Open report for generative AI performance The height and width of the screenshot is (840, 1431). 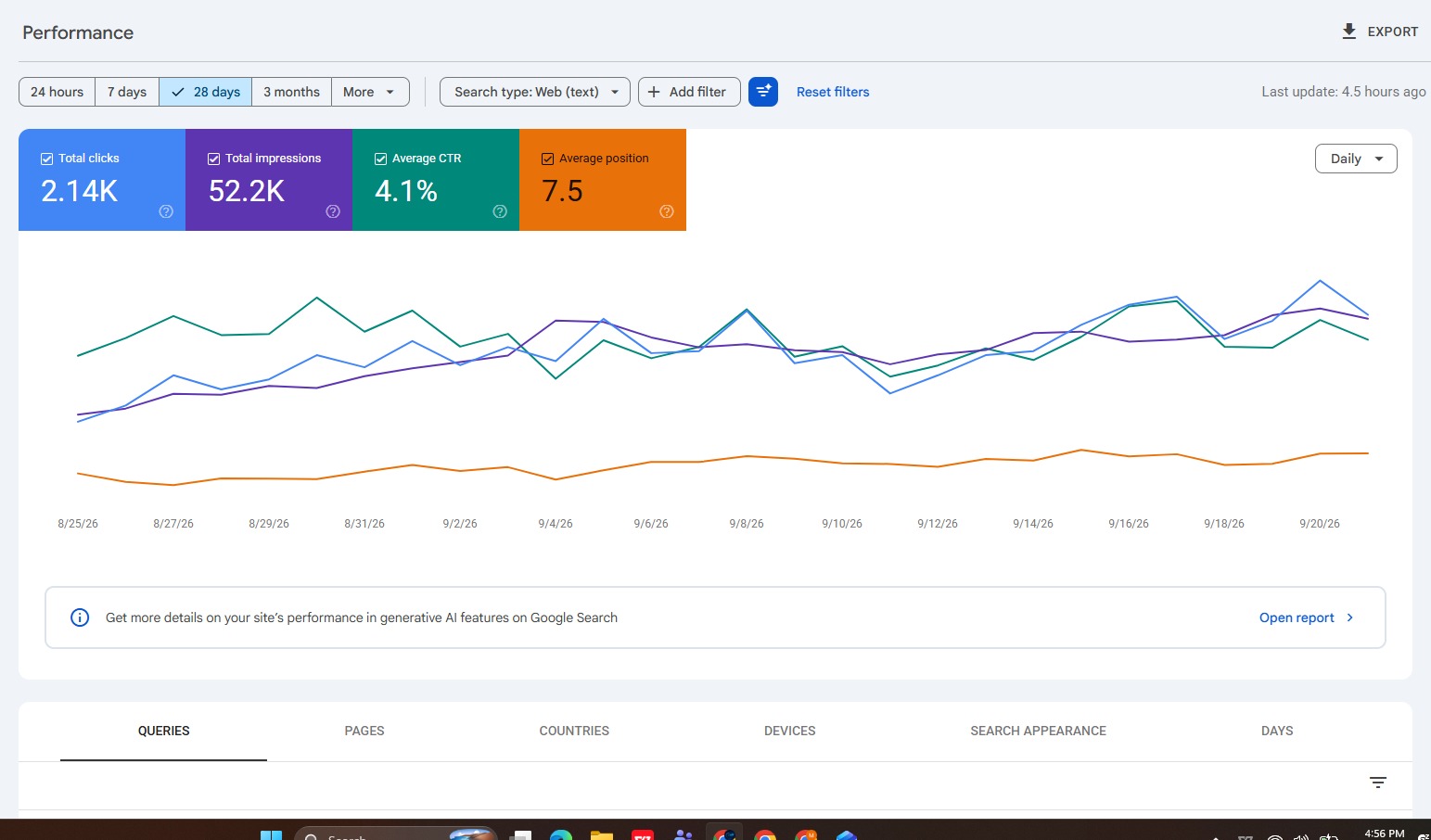(1307, 617)
